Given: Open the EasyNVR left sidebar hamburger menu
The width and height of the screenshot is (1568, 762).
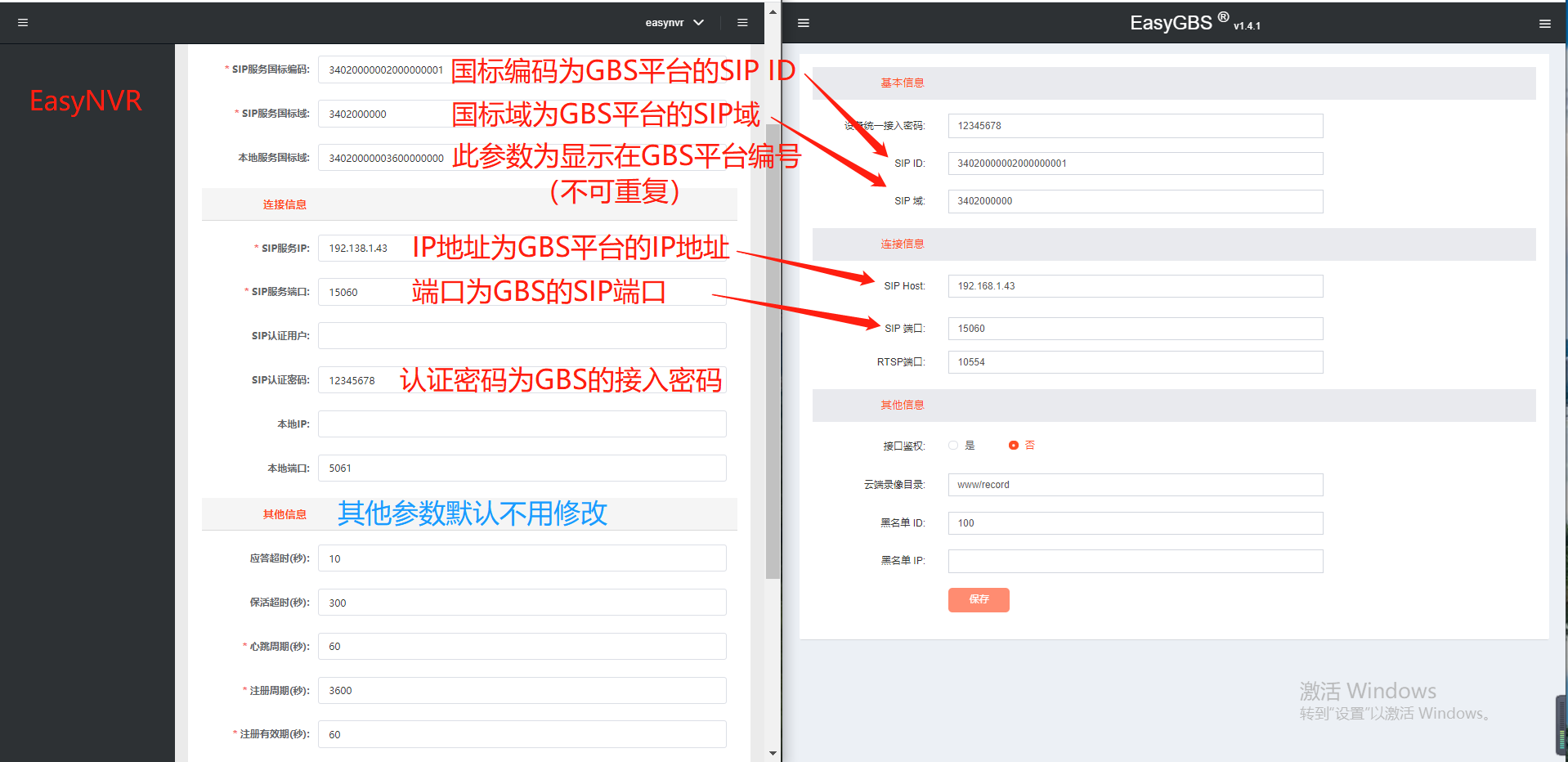Looking at the screenshot, I should pyautogui.click(x=23, y=23).
